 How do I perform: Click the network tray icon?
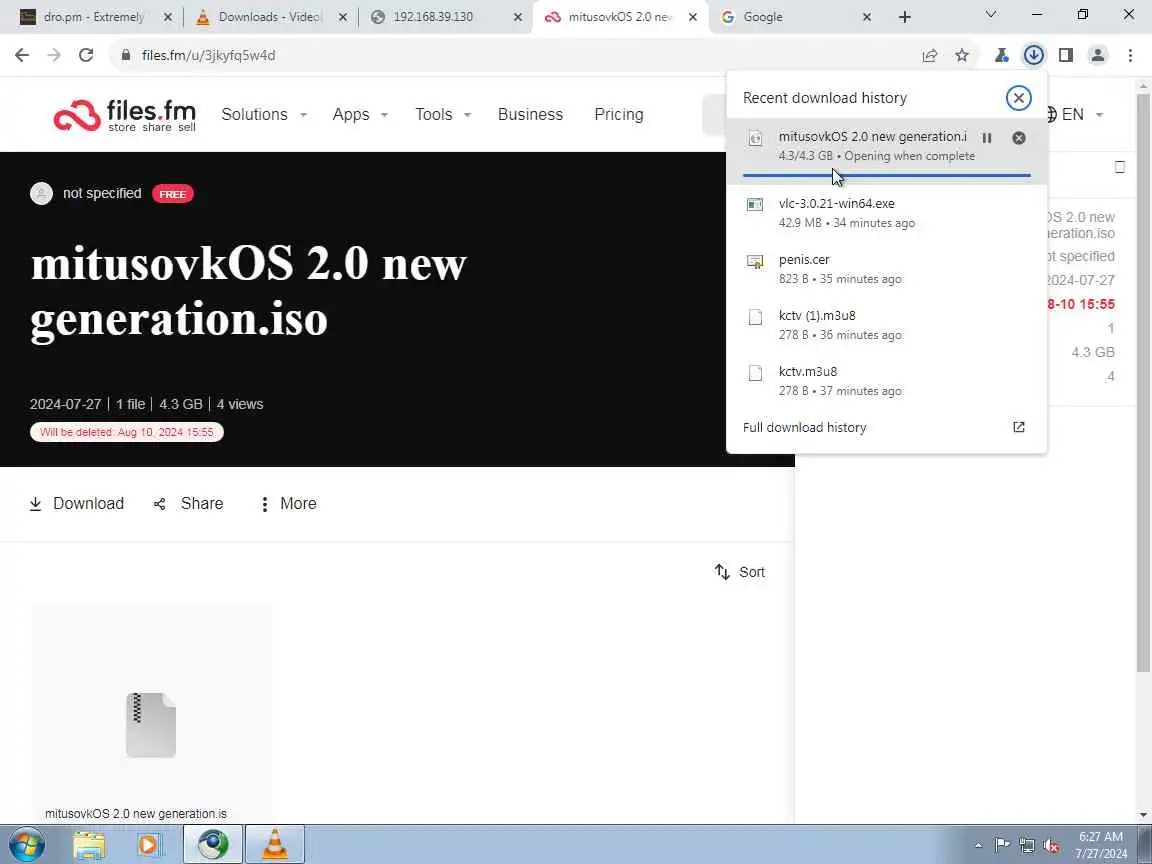tap(1027, 845)
